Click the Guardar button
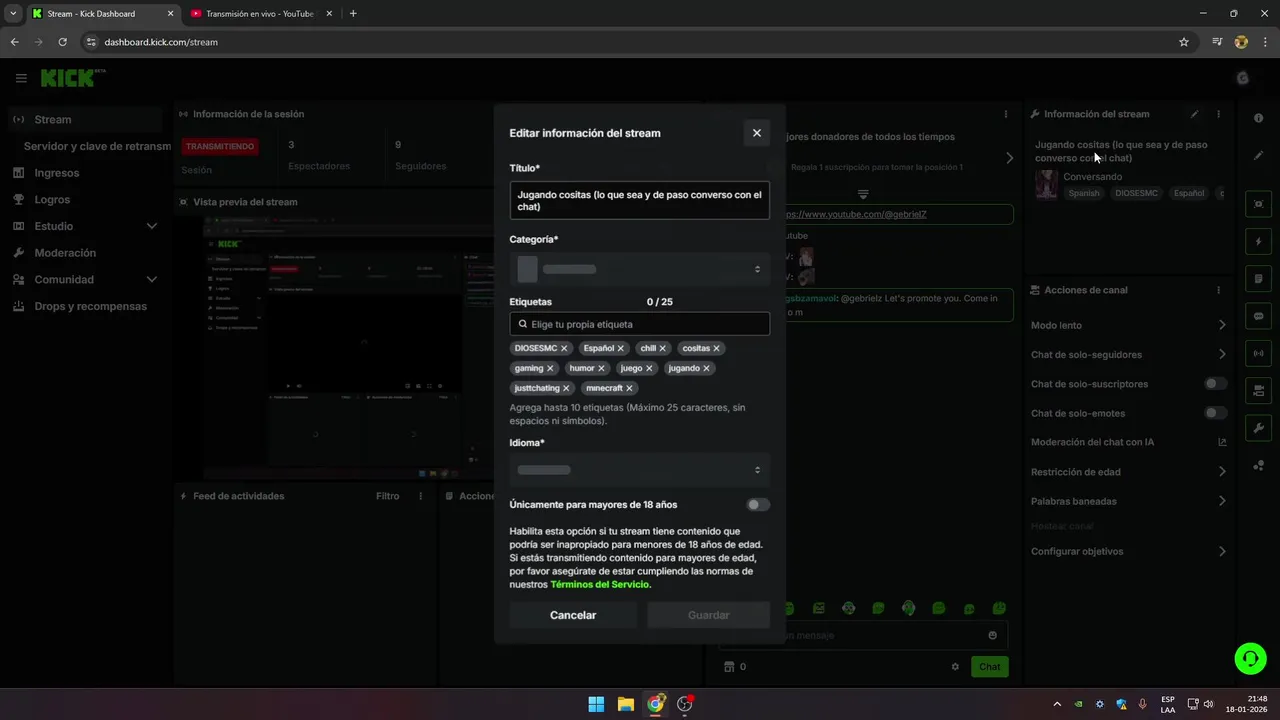1280x720 pixels. tap(709, 615)
